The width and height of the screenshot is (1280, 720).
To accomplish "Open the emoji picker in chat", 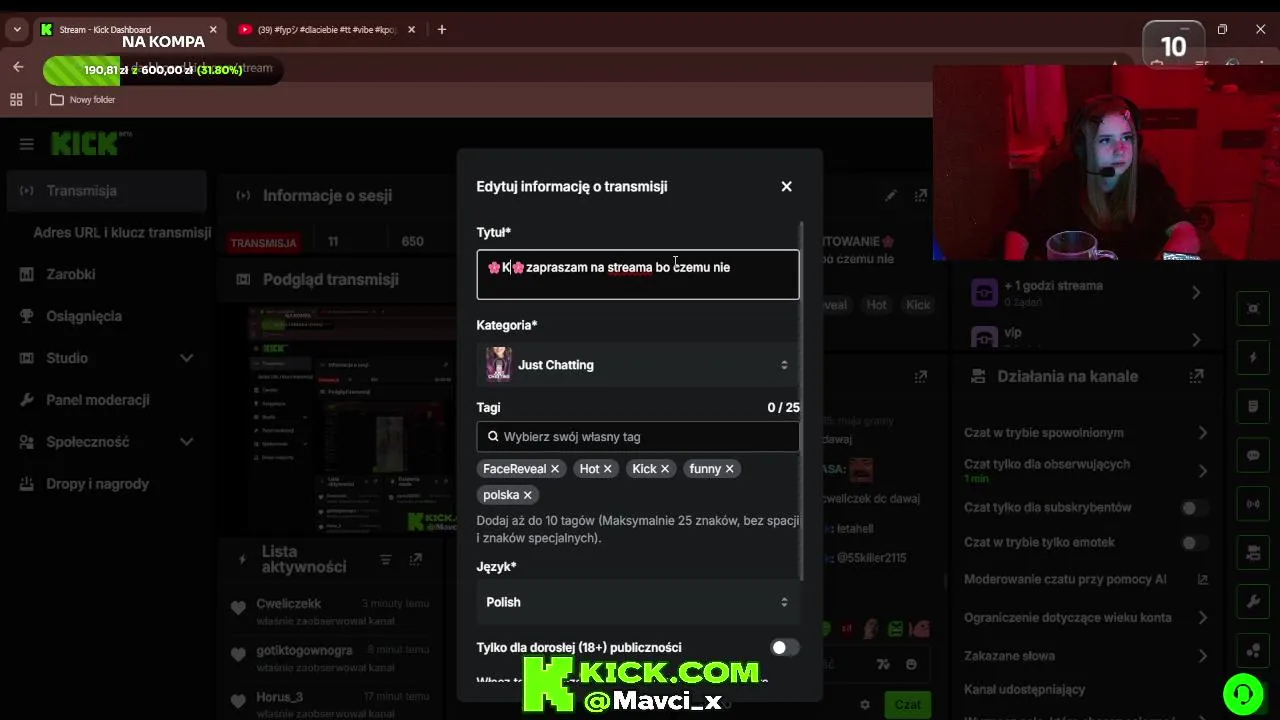I will (x=911, y=665).
